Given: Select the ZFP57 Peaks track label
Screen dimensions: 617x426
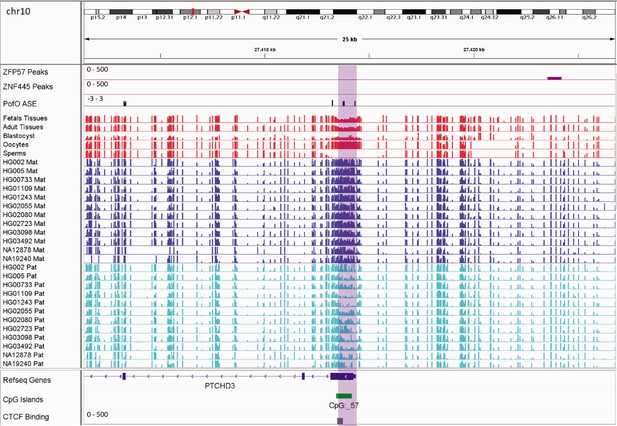Looking at the screenshot, I should pos(26,72).
